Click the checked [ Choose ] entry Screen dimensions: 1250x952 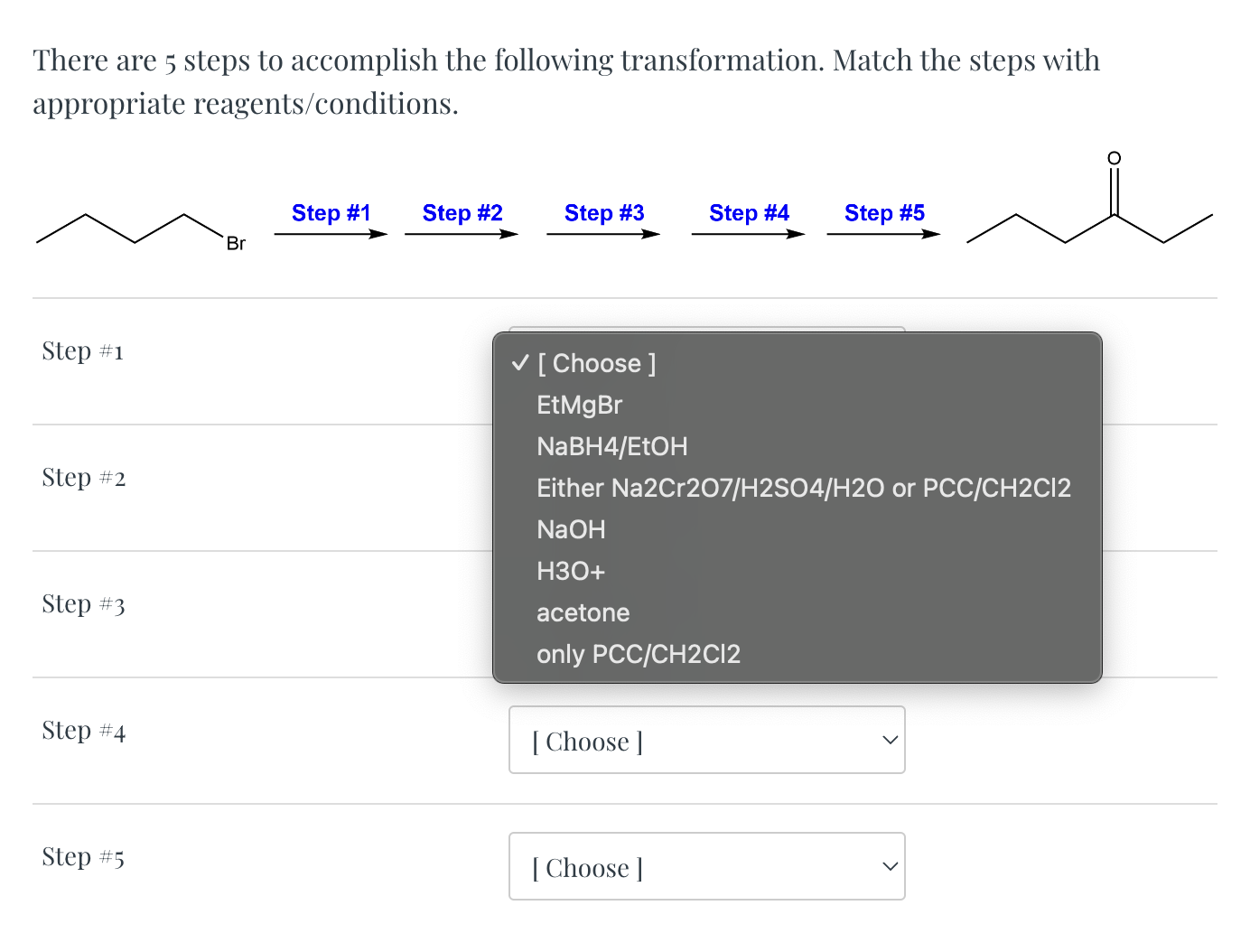(596, 363)
